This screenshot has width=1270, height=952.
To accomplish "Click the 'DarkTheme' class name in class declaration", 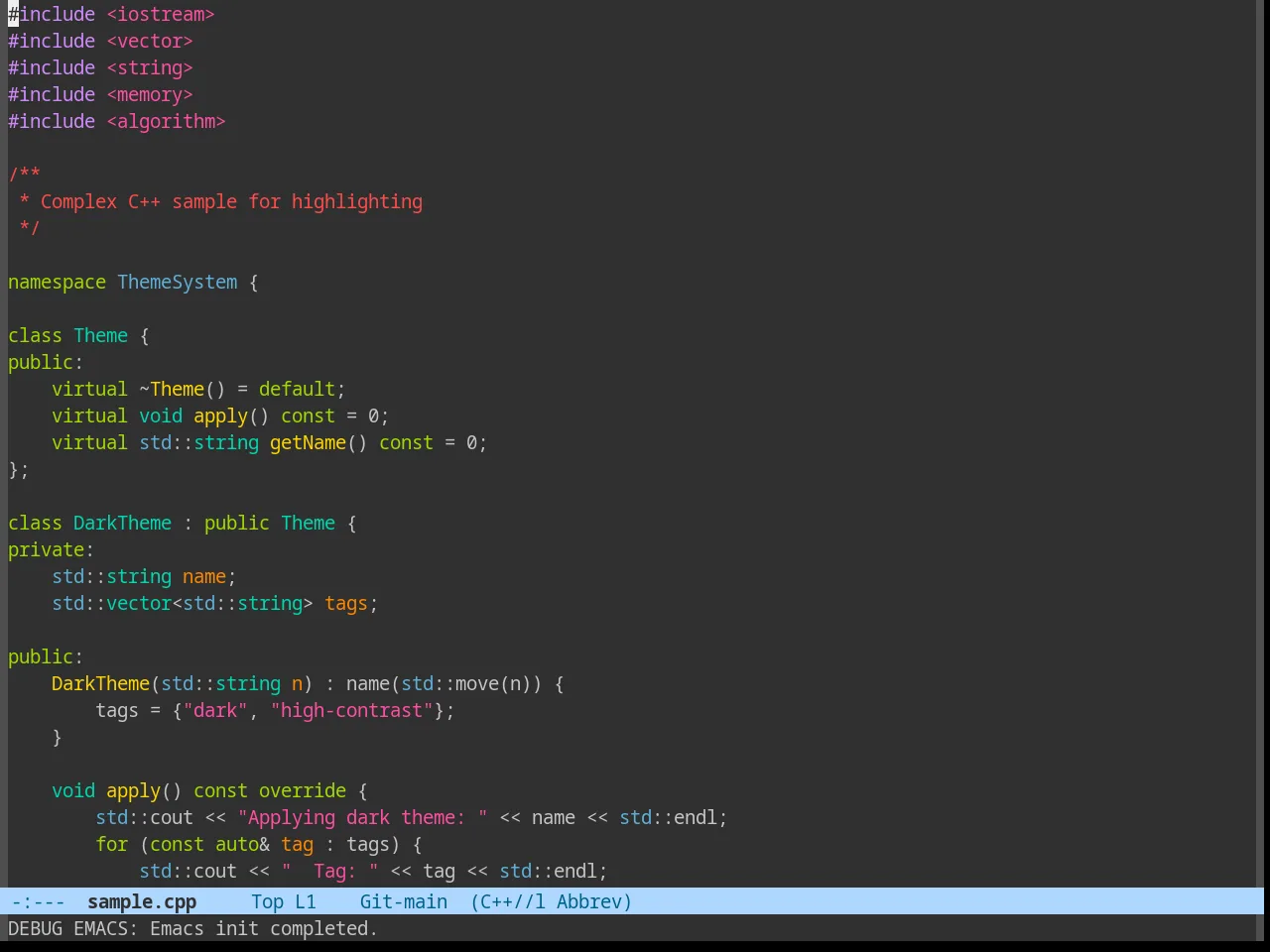I will 122,523.
